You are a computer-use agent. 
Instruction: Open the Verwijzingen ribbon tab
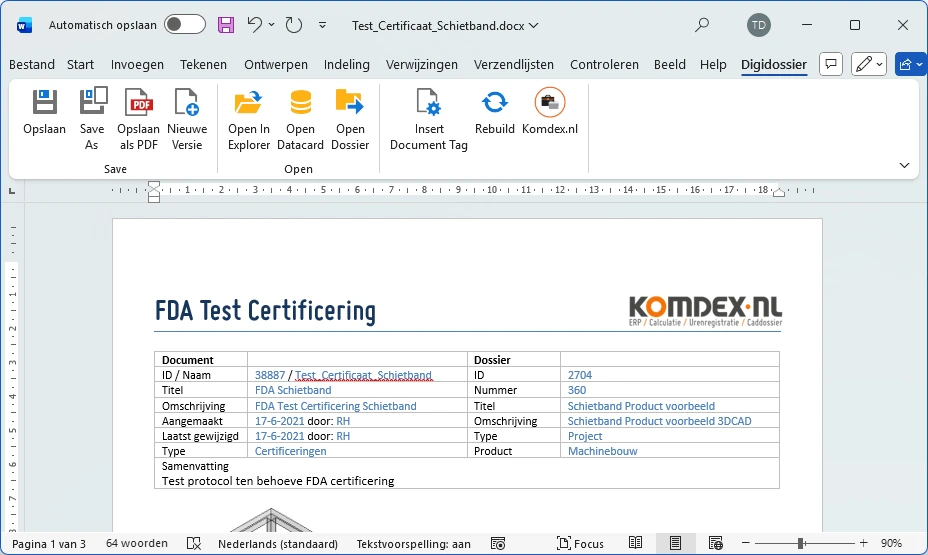pyautogui.click(x=421, y=64)
